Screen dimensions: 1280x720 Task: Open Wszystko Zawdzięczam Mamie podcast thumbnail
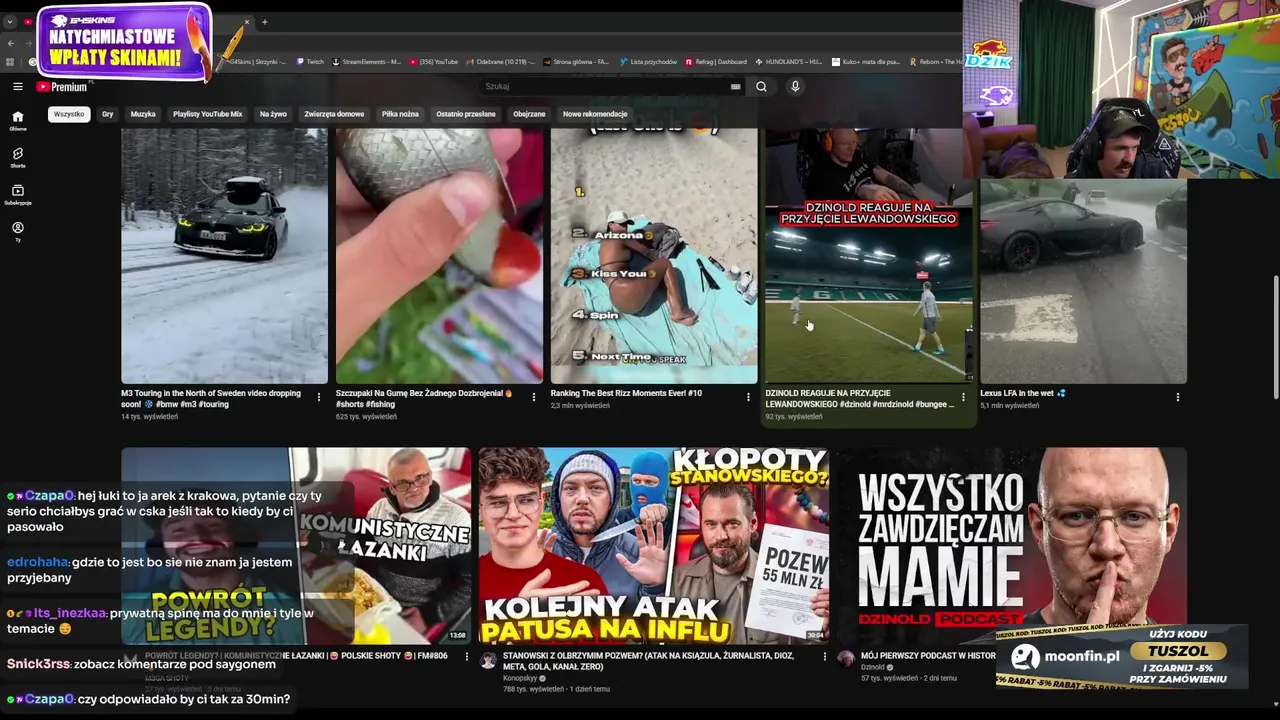[1011, 546]
